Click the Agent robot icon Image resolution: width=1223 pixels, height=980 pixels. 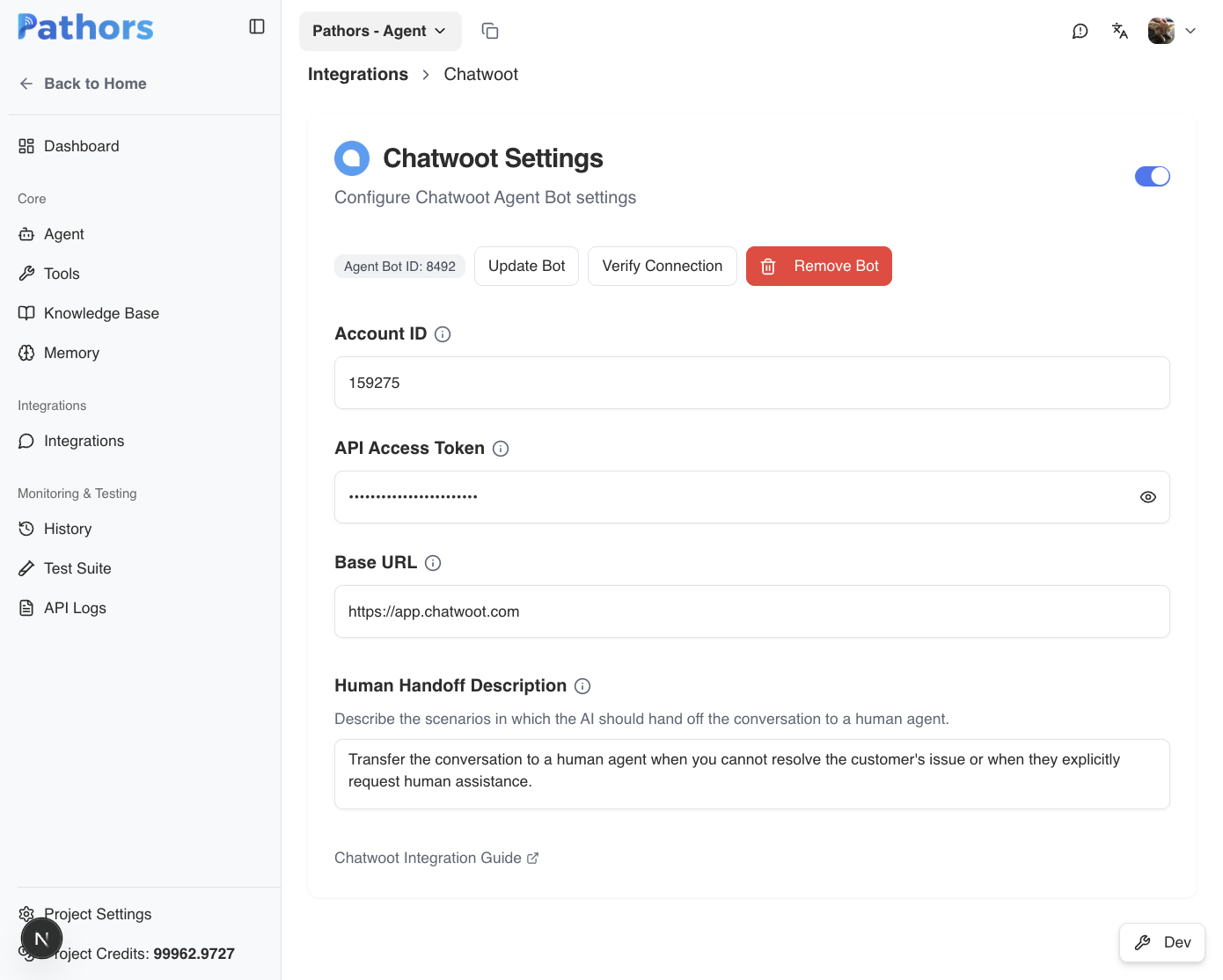(x=26, y=234)
